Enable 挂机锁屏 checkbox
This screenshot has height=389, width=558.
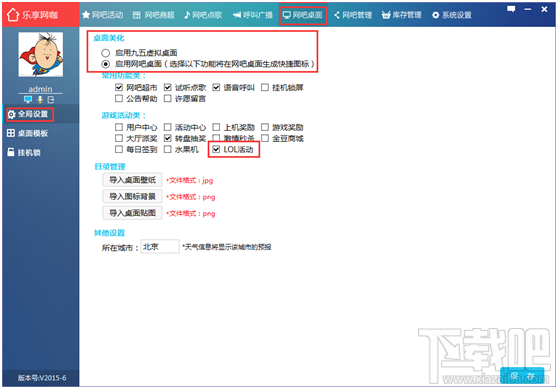point(265,87)
